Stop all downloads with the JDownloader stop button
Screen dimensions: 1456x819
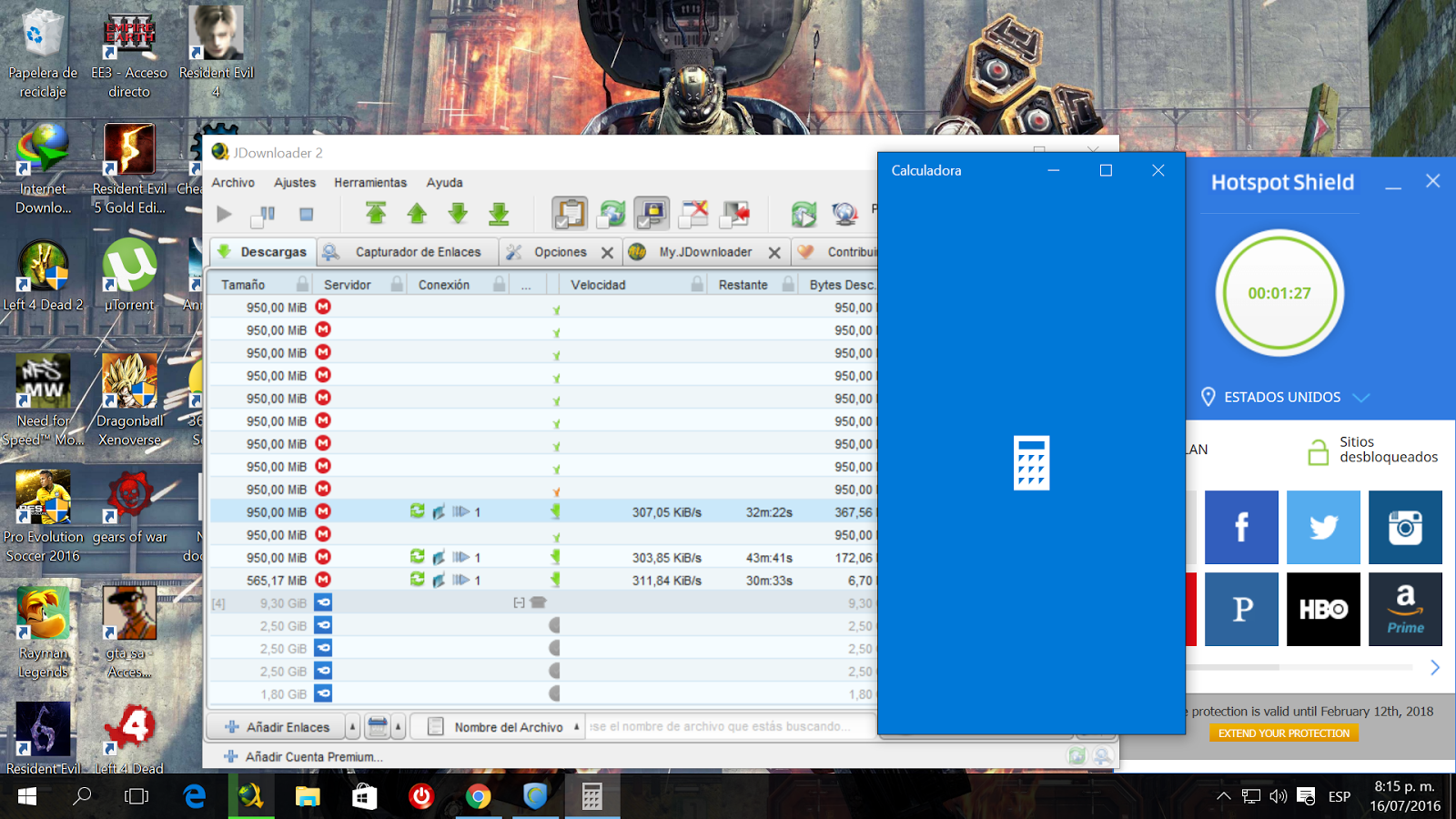click(307, 215)
